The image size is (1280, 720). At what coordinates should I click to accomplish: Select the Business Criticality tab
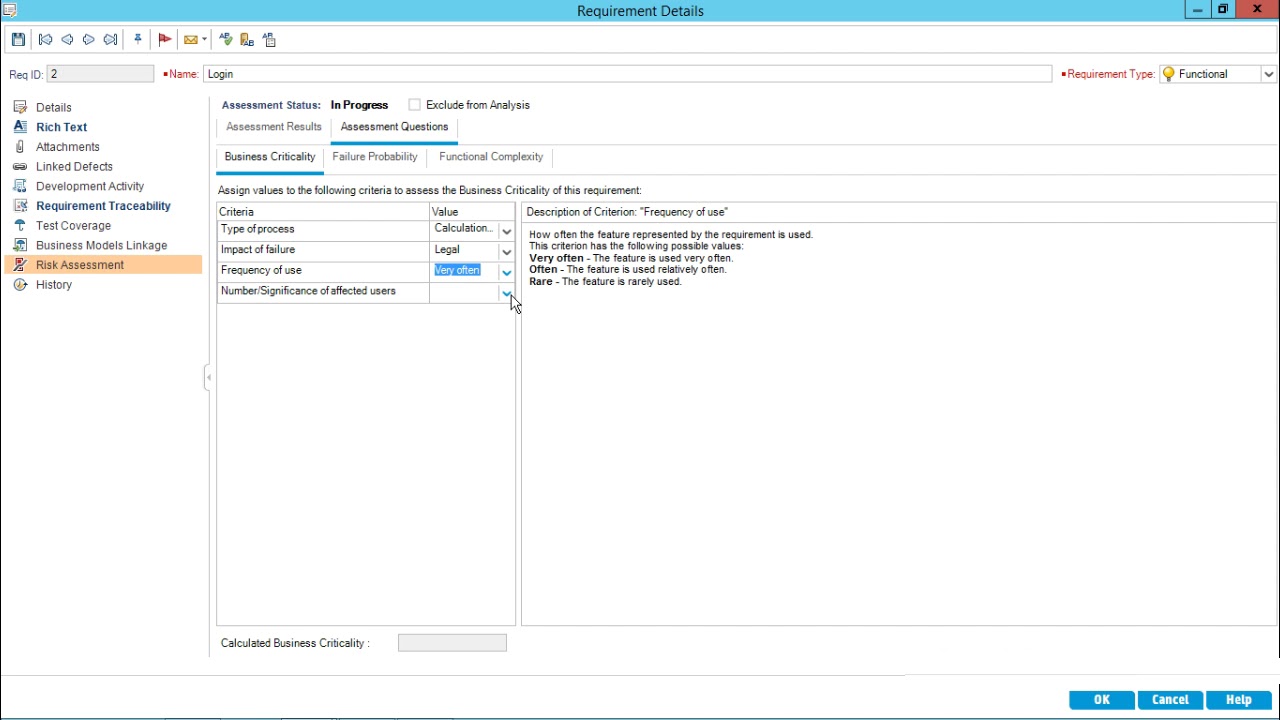pos(270,157)
